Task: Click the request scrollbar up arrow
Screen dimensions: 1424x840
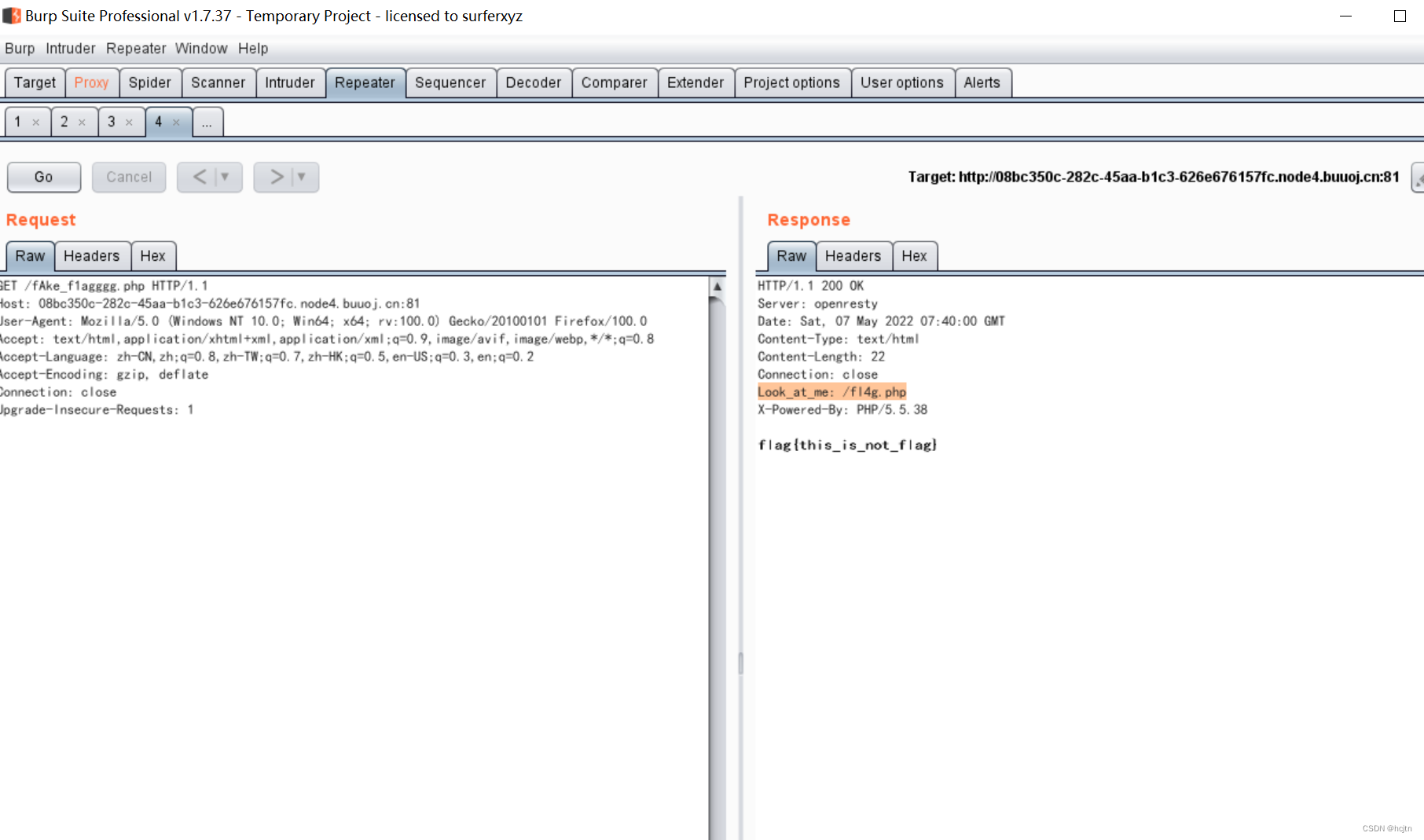Action: pos(717,287)
